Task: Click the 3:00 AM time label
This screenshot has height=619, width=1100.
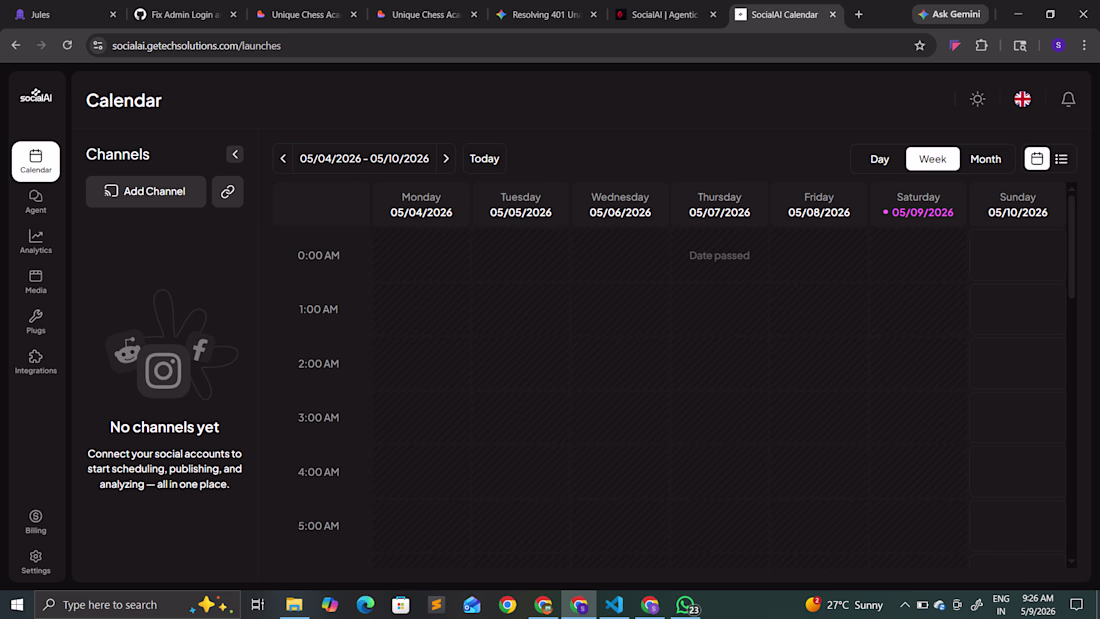Action: coord(318,418)
